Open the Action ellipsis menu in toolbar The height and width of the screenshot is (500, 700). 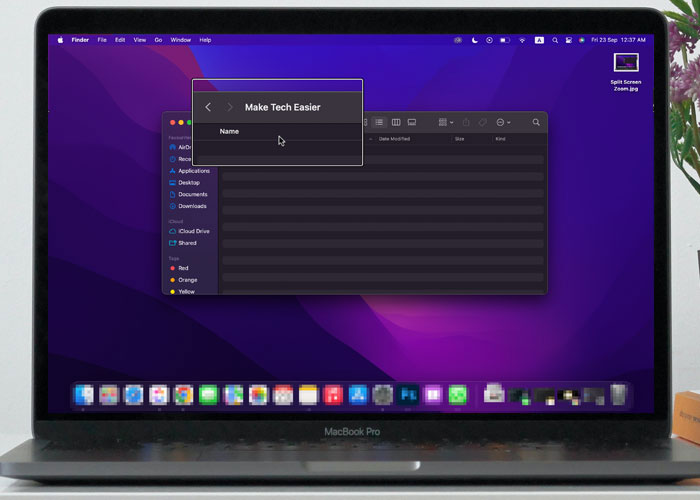point(503,122)
